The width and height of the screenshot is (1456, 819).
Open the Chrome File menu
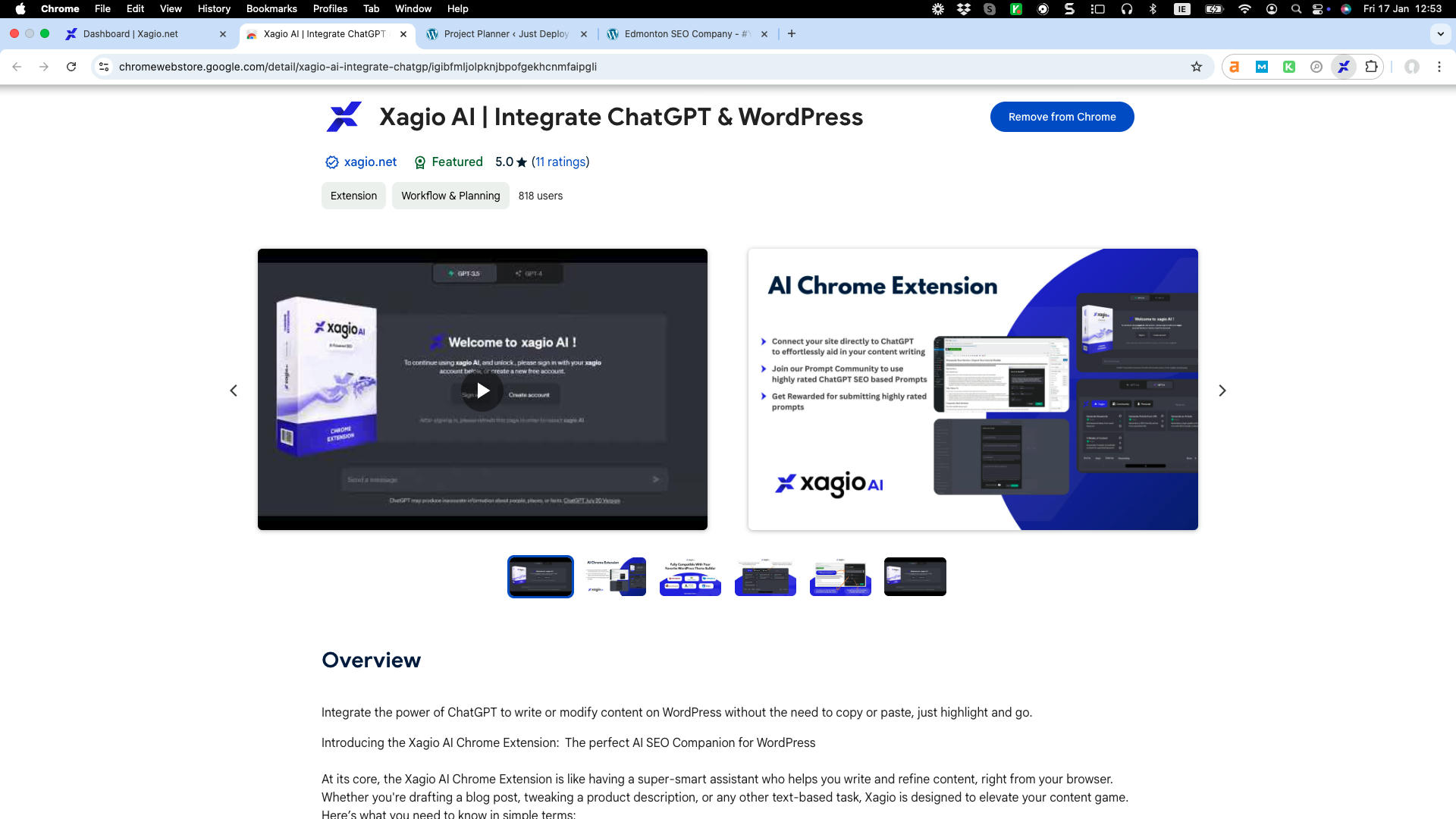(102, 9)
